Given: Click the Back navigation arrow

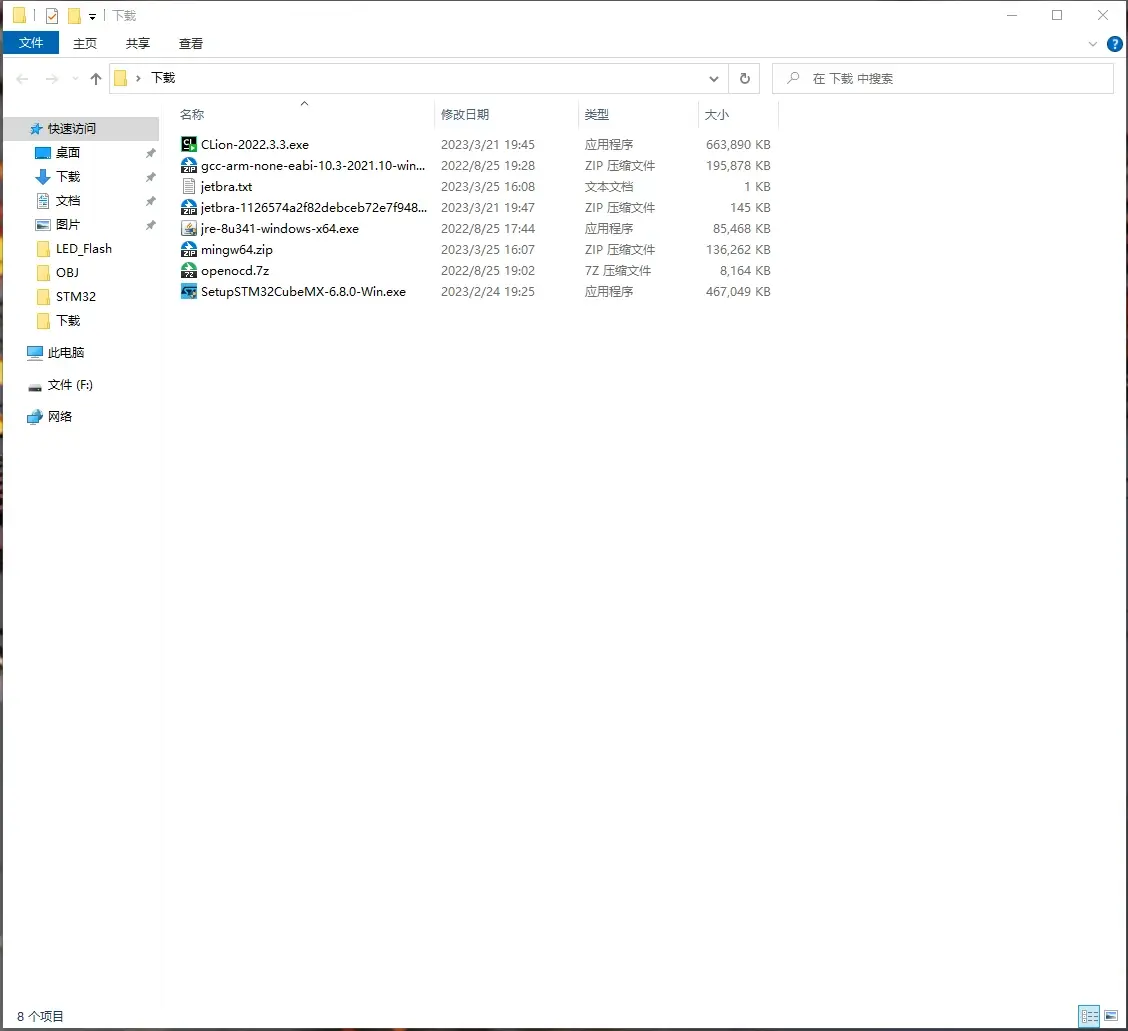Looking at the screenshot, I should pyautogui.click(x=22, y=78).
